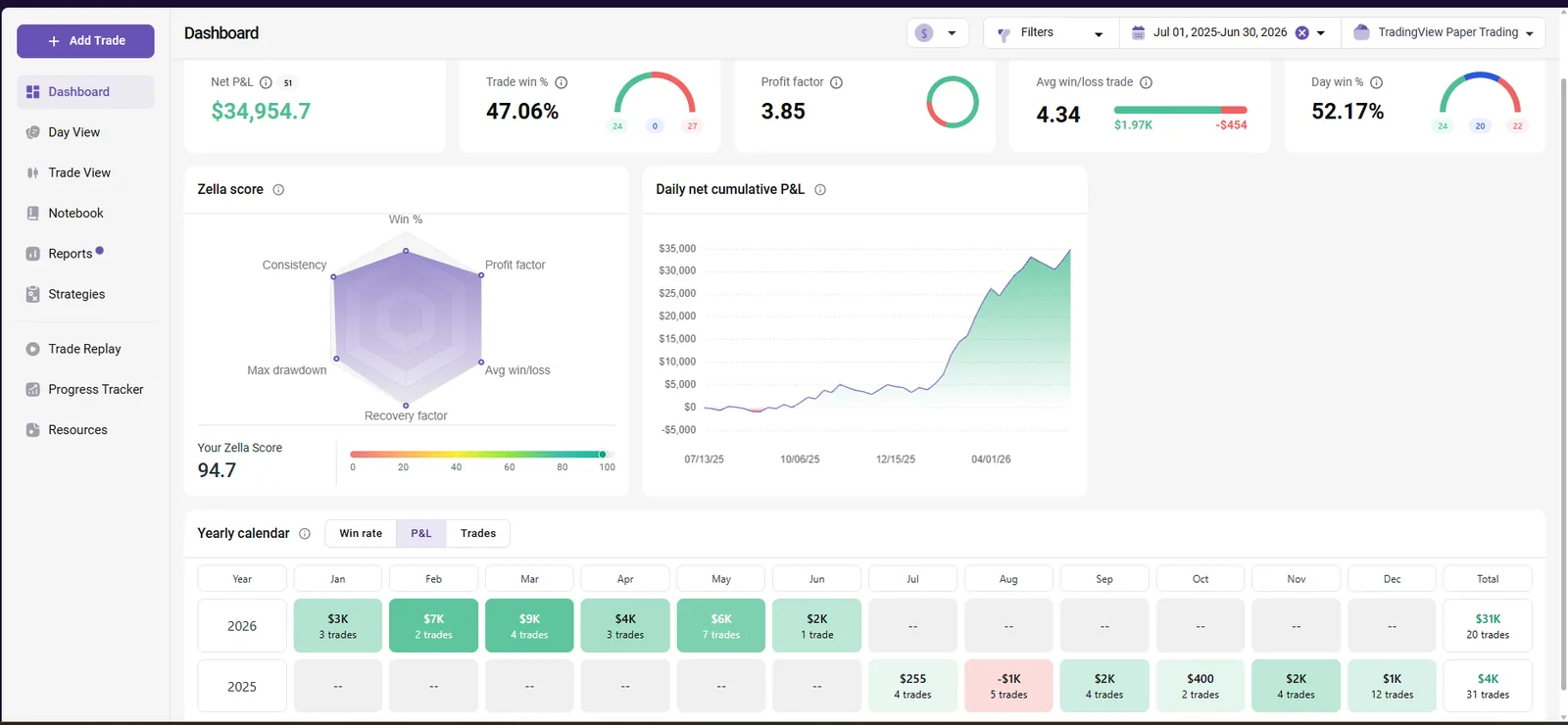
Task: Click the Trade Replay play icon
Action: 32,349
